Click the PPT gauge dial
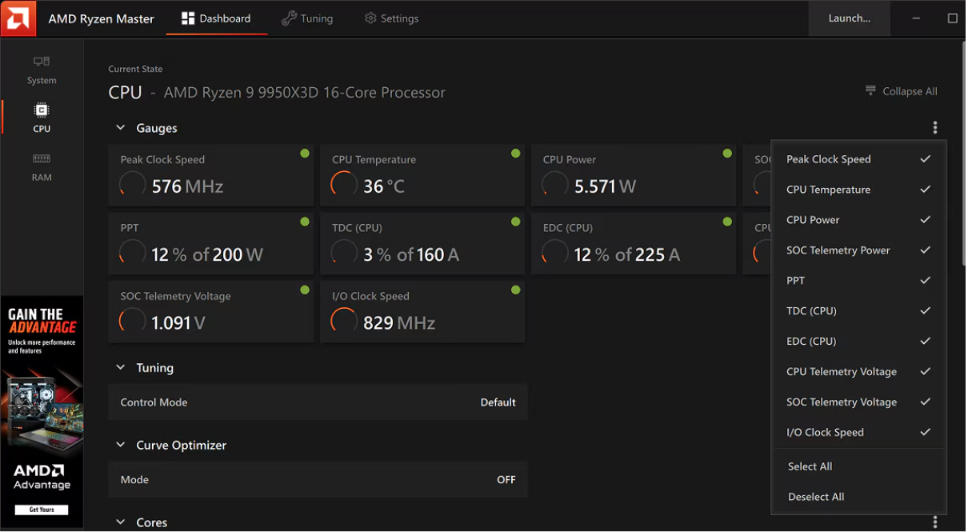966x532 pixels. (x=132, y=253)
